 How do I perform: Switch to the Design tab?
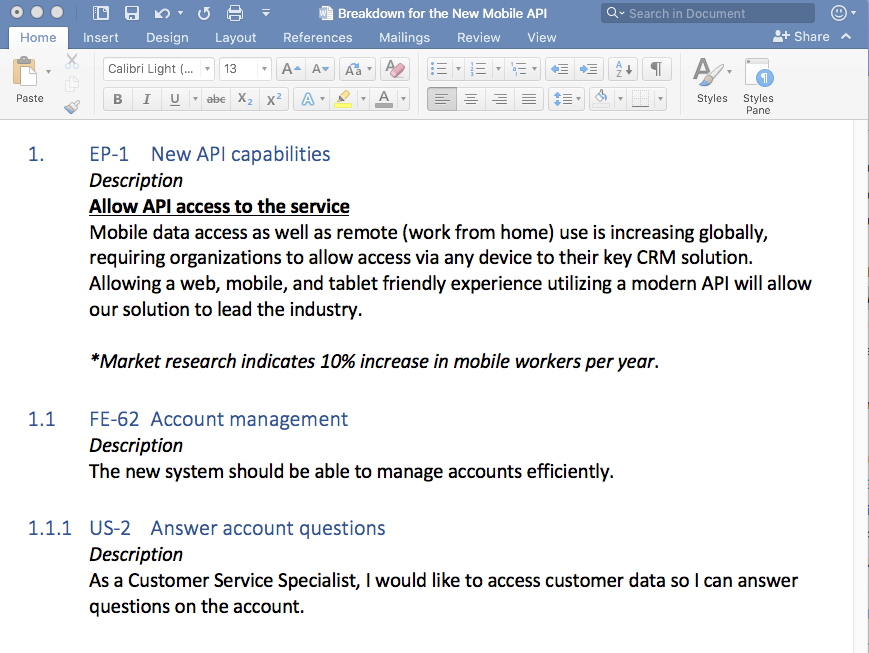coord(167,38)
